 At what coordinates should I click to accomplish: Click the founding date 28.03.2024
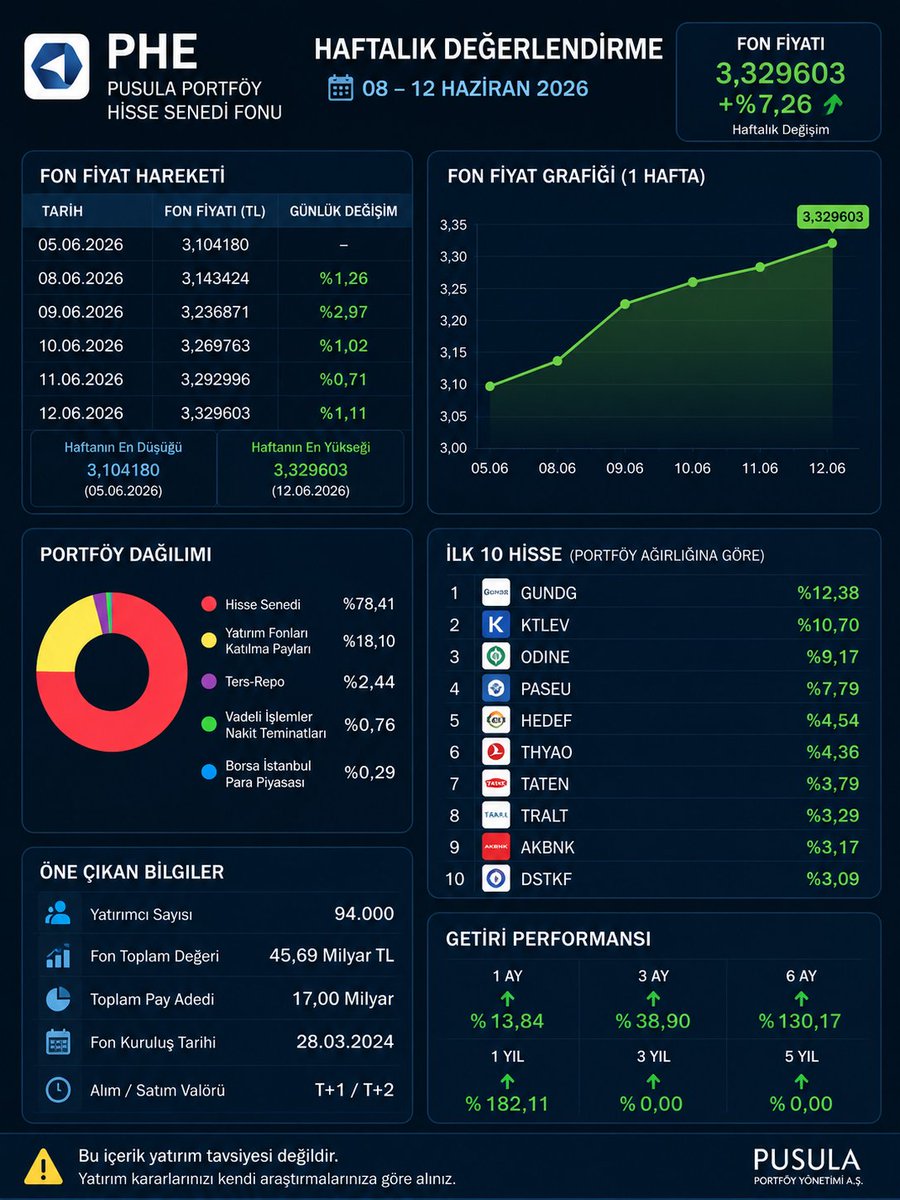click(x=345, y=1042)
